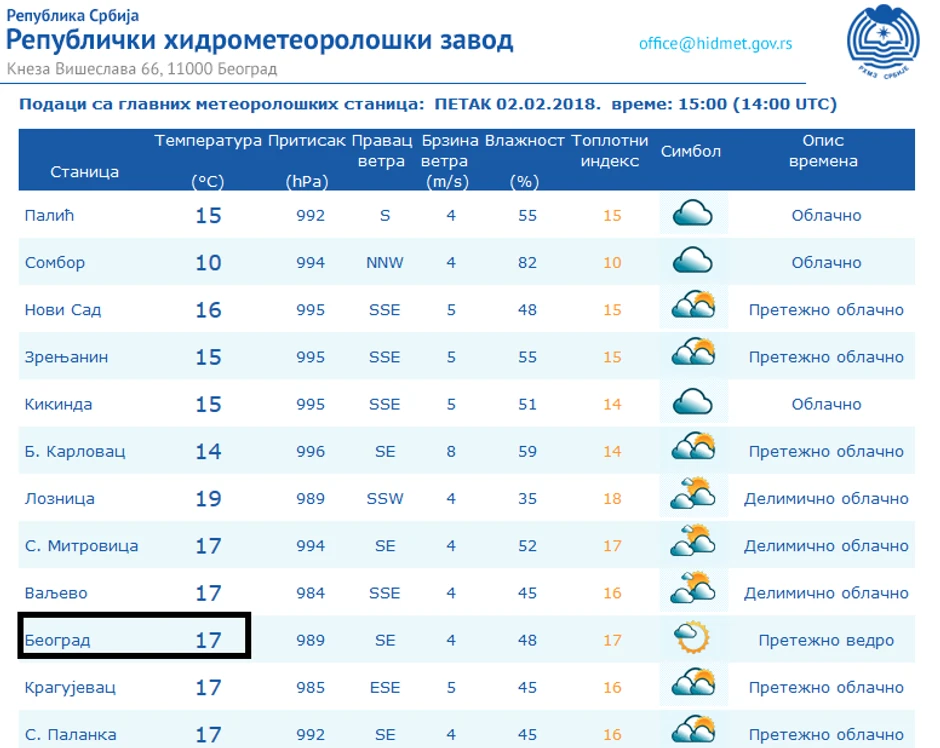Screen dimensions: 940x748
Task: Click the highlighted Београд temperature value
Action: pyautogui.click(x=210, y=639)
